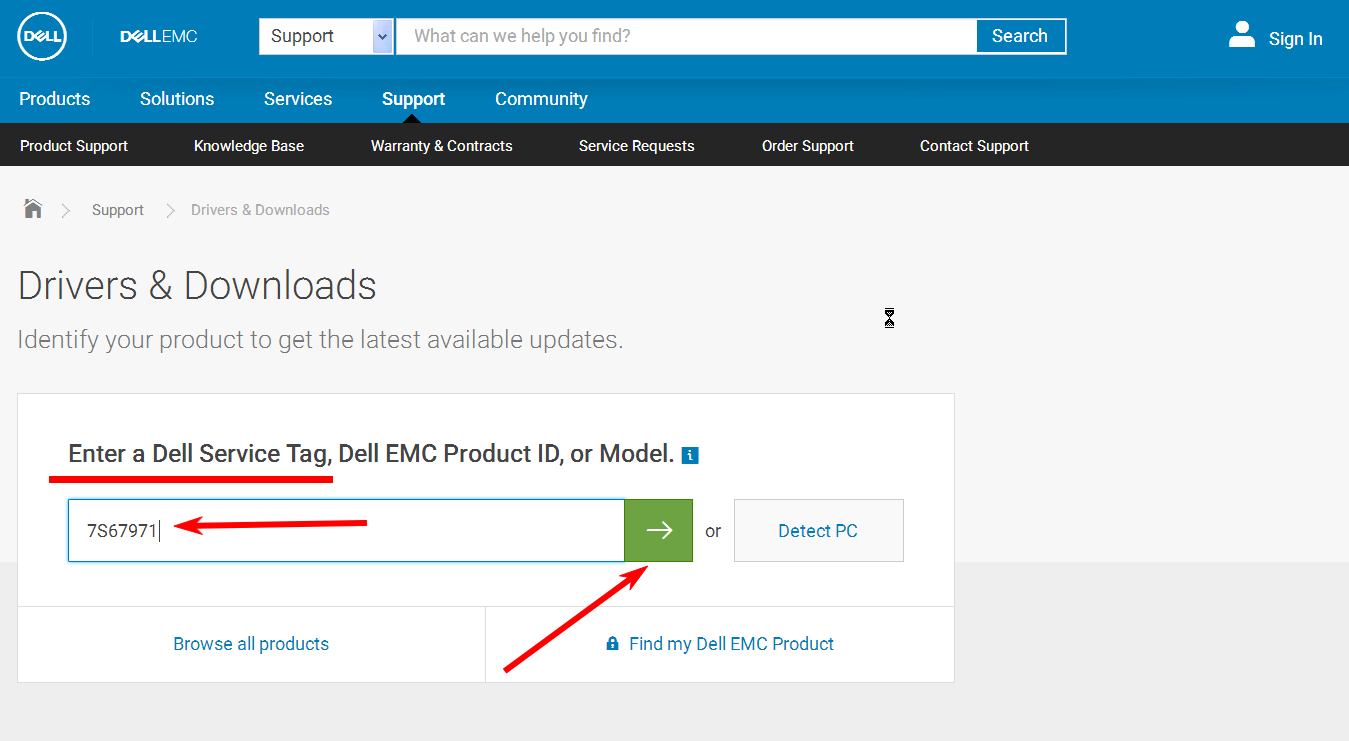Click the blue info icon beside Model
Viewport: 1349px width, 741px height.
pos(689,455)
